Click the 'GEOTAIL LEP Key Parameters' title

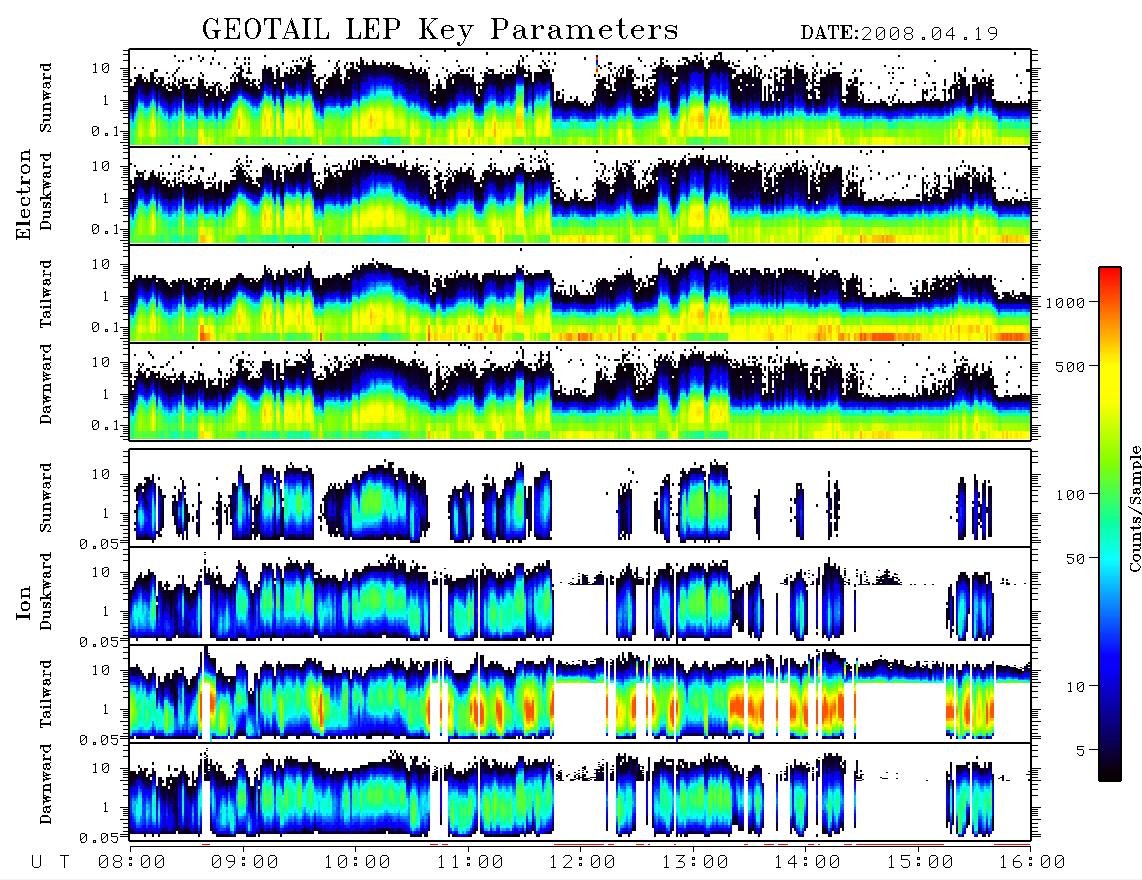pyautogui.click(x=440, y=29)
